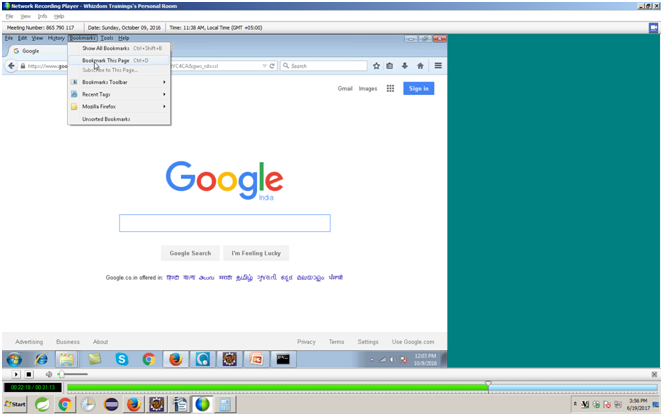
Task: Open the Settings footer link
Action: 368,342
